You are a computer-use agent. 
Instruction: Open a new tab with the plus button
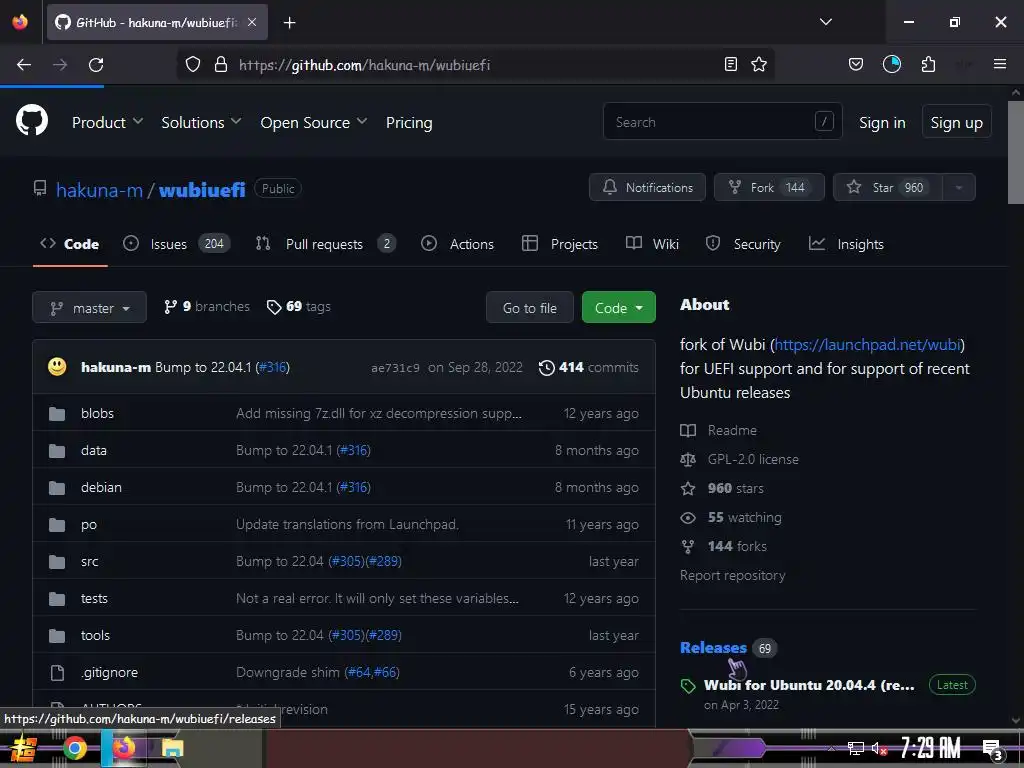pyautogui.click(x=289, y=23)
